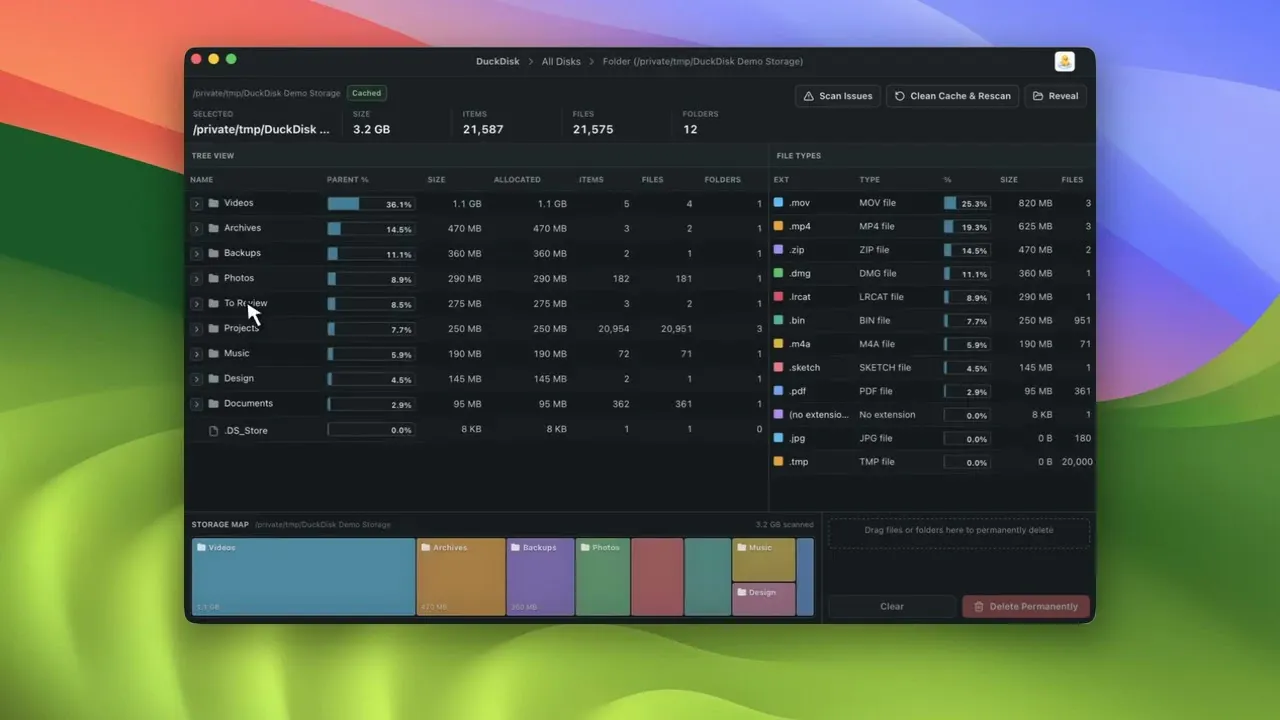Image resolution: width=1280 pixels, height=720 pixels.
Task: Select Archives block in storage map
Action: tap(461, 577)
